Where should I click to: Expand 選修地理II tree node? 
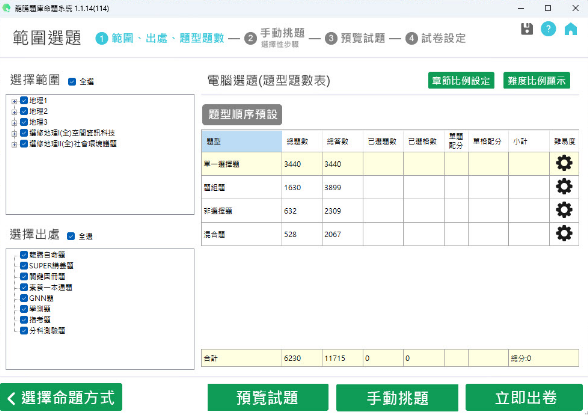click(14, 144)
